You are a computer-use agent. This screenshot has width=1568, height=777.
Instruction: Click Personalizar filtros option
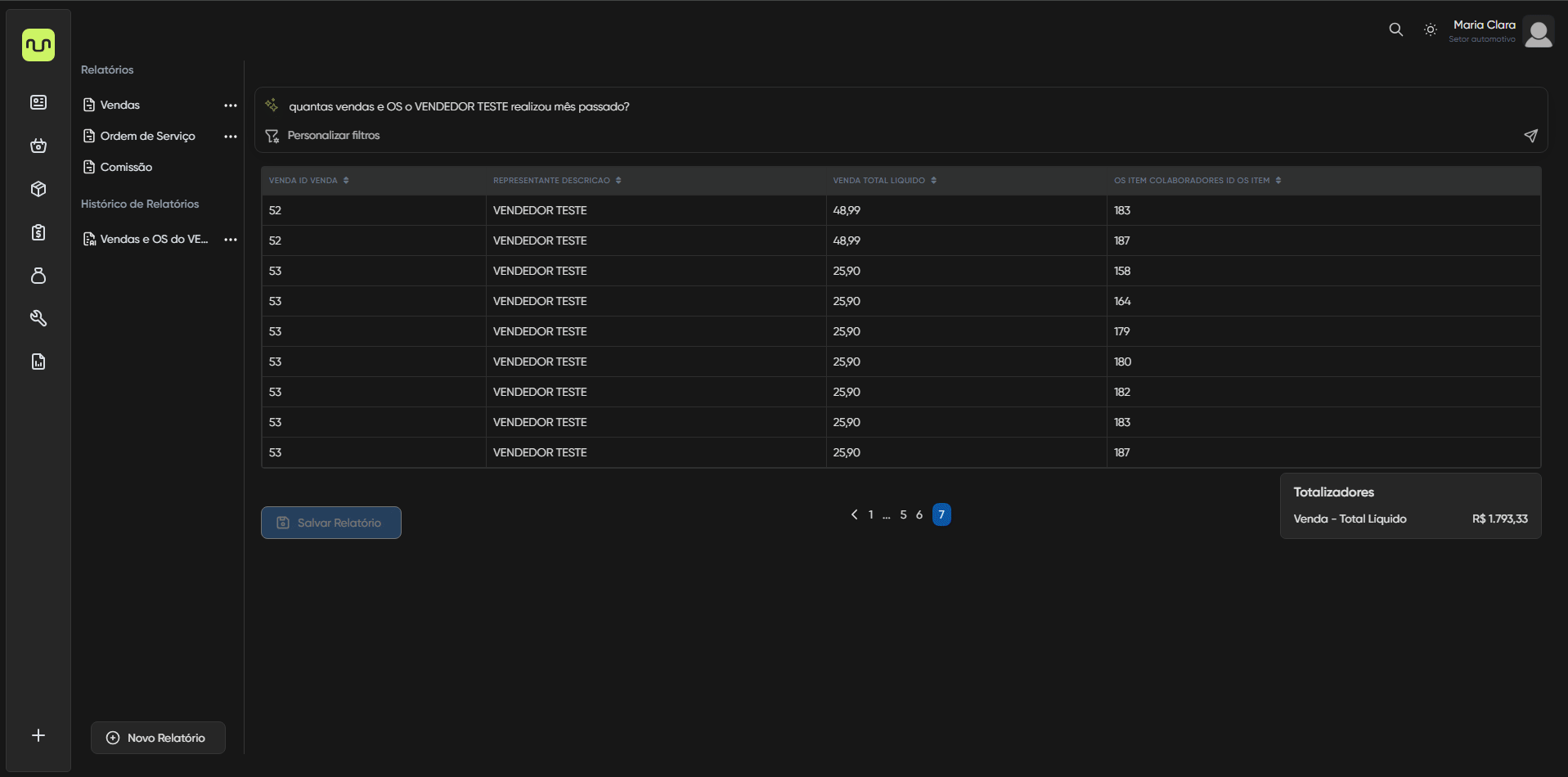(333, 136)
